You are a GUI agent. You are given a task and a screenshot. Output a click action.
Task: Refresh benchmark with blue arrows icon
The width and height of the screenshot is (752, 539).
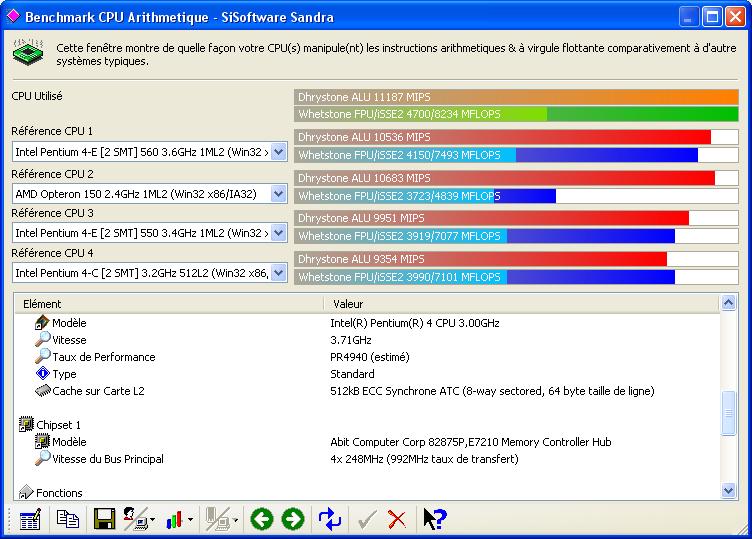(330, 519)
